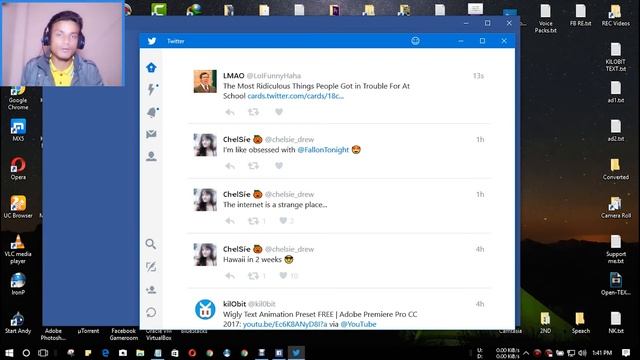The width and height of the screenshot is (640, 360).
Task: Like the 'Hawaii in 2 weeks' tweet
Action: point(283,276)
